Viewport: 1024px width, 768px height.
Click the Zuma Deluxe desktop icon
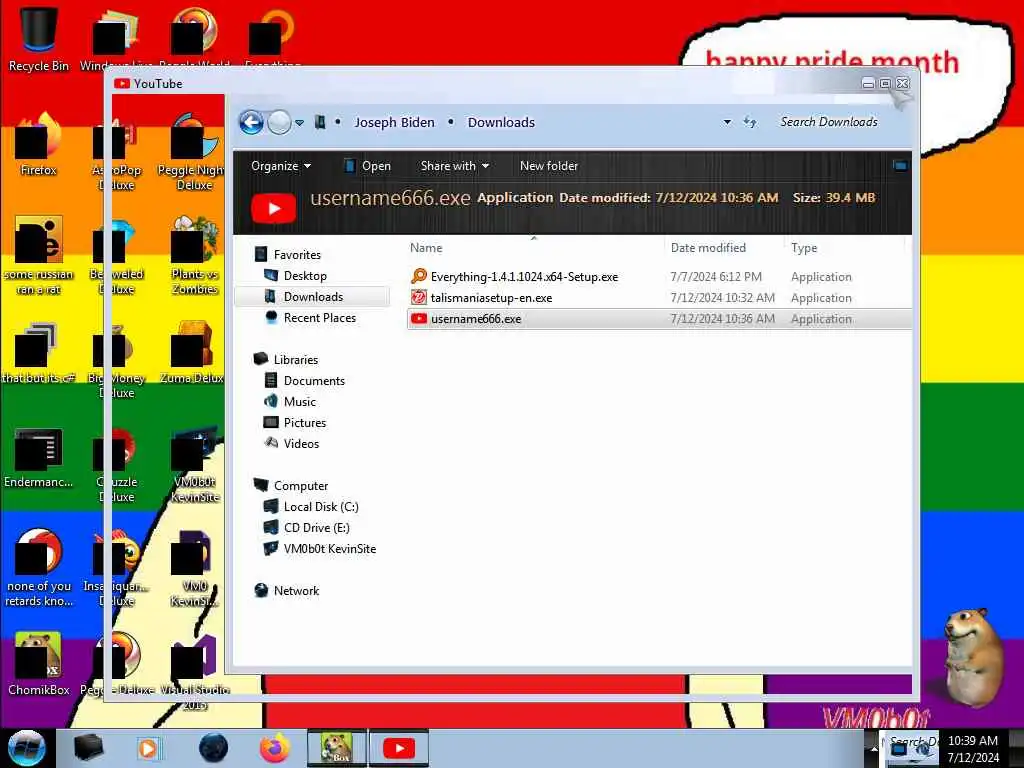click(x=194, y=353)
